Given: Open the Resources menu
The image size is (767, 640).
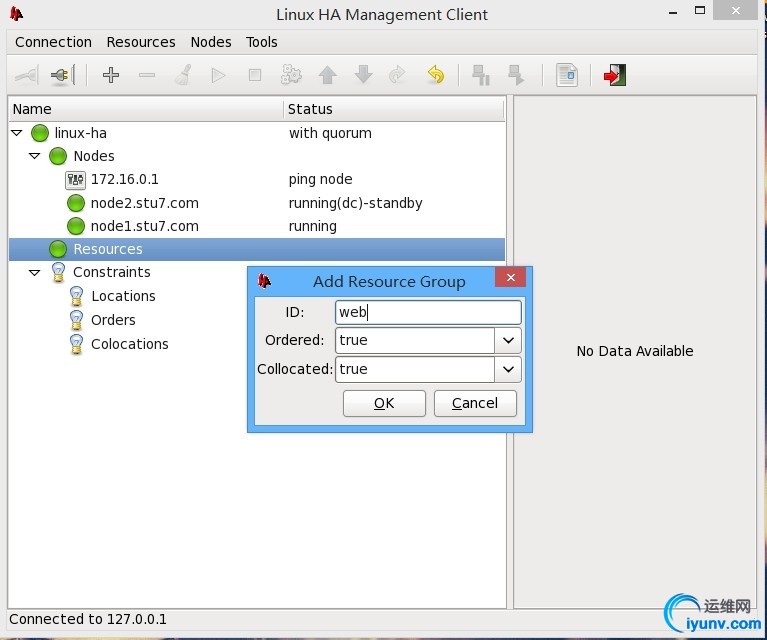Looking at the screenshot, I should [x=141, y=42].
